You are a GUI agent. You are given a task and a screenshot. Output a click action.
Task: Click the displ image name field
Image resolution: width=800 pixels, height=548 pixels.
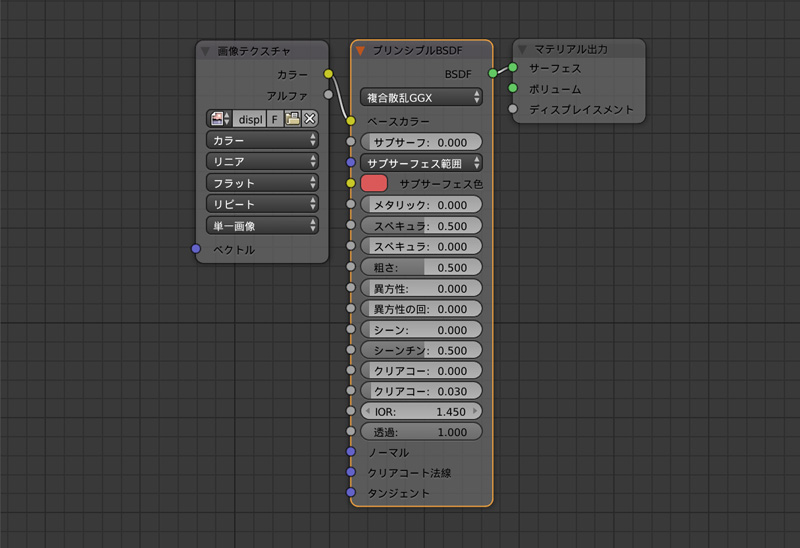click(250, 118)
